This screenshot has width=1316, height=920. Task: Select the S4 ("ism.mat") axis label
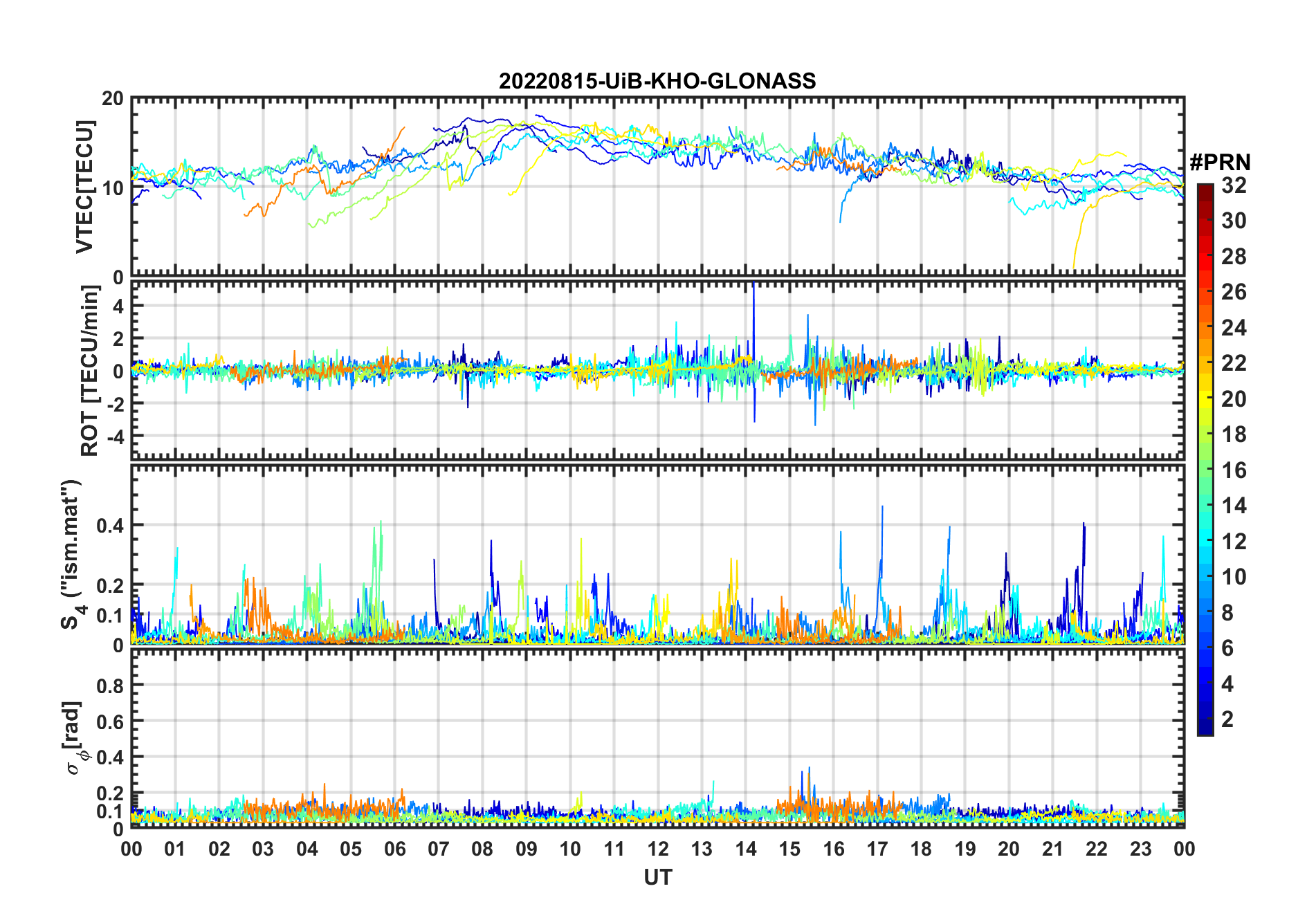click(71, 555)
